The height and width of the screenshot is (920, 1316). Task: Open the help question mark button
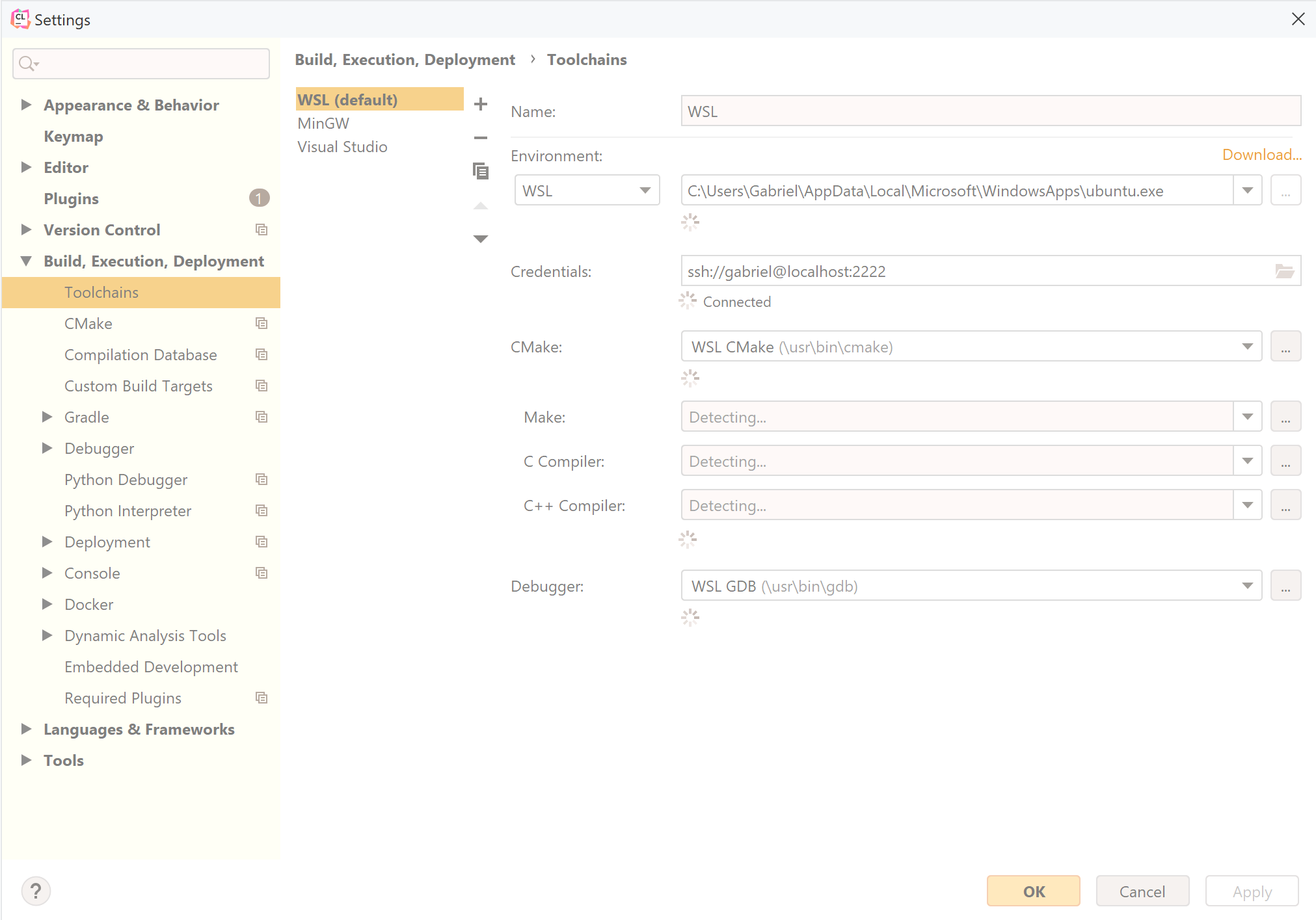click(36, 891)
